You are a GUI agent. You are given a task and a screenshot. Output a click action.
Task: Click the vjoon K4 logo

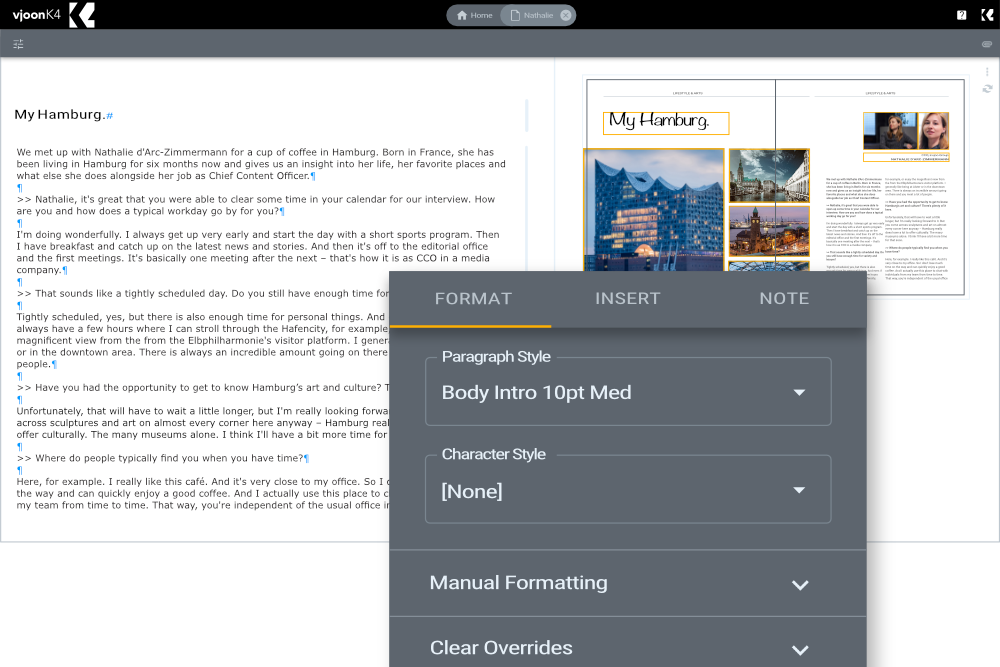pyautogui.click(x=35, y=14)
